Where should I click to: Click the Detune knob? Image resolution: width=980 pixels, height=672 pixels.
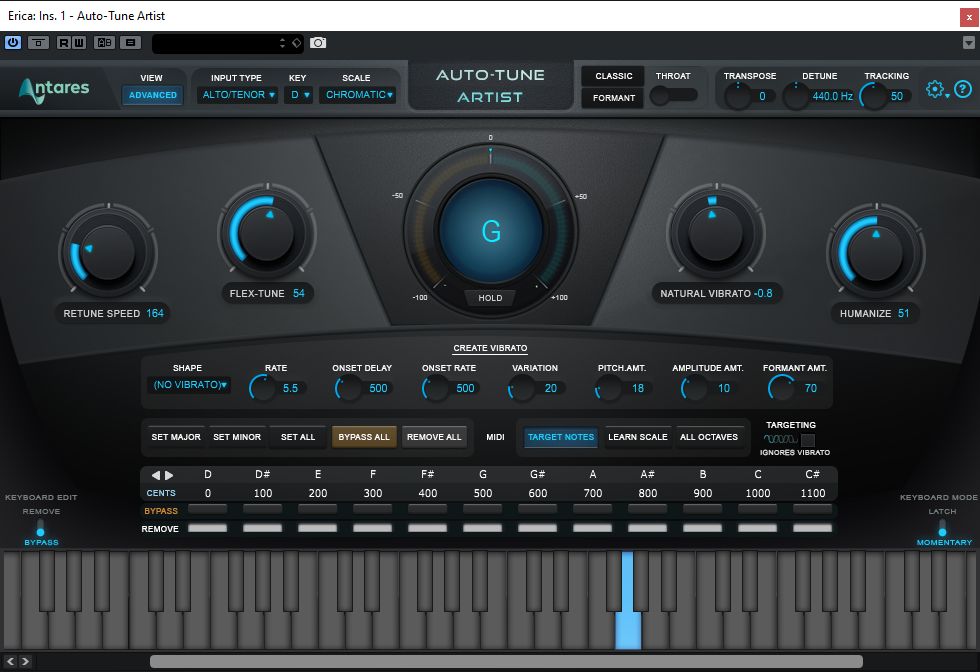796,96
